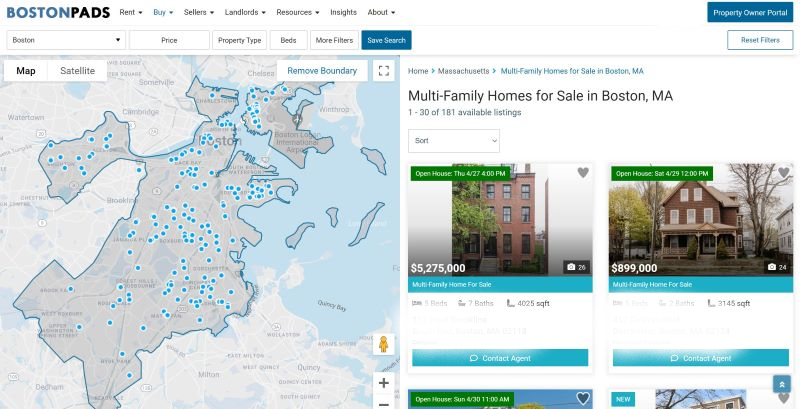Screen dimensions: 800x409
Task: Open More Filters
Action: point(334,40)
